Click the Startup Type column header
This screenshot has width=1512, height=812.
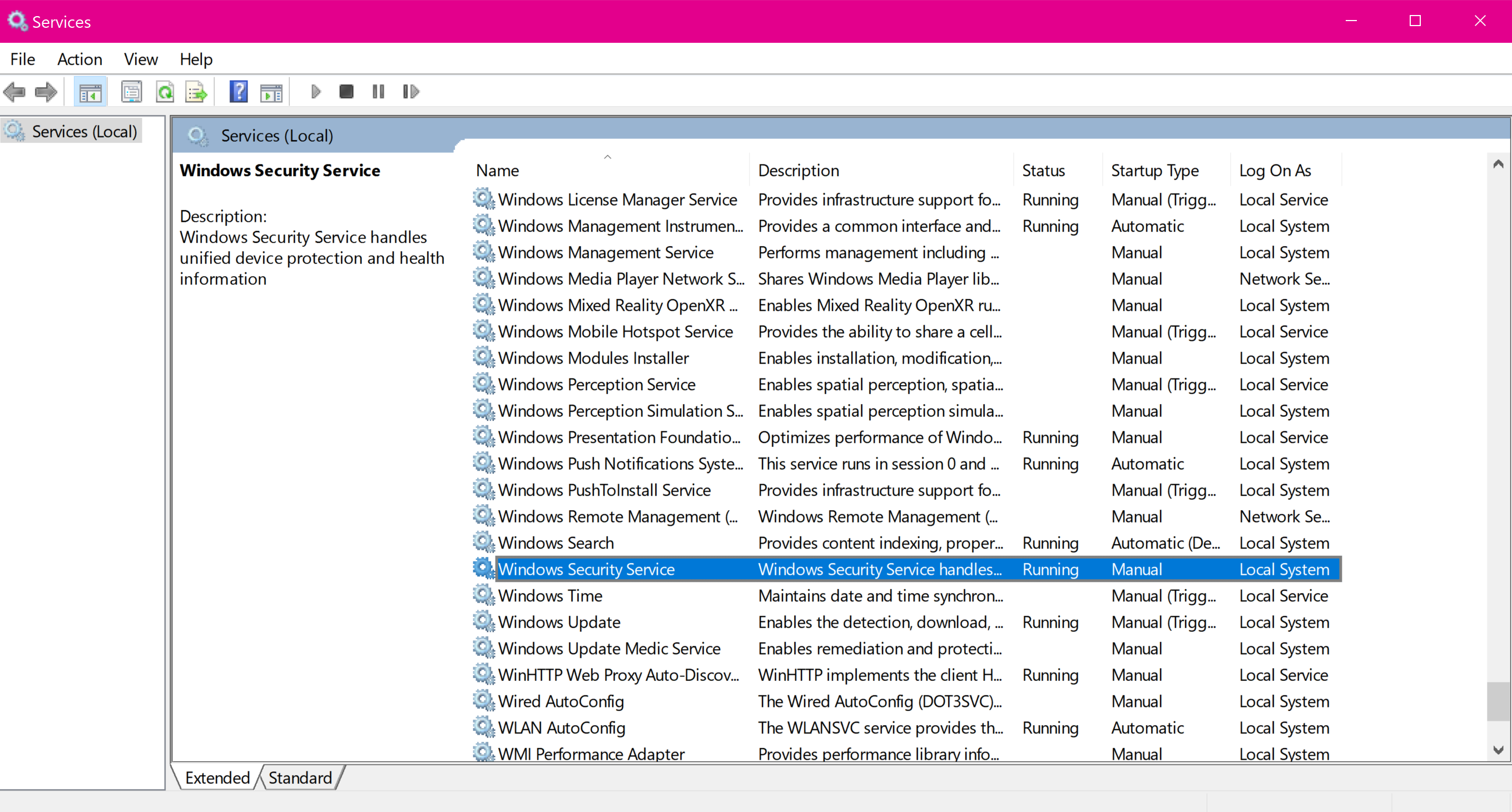tap(1155, 170)
